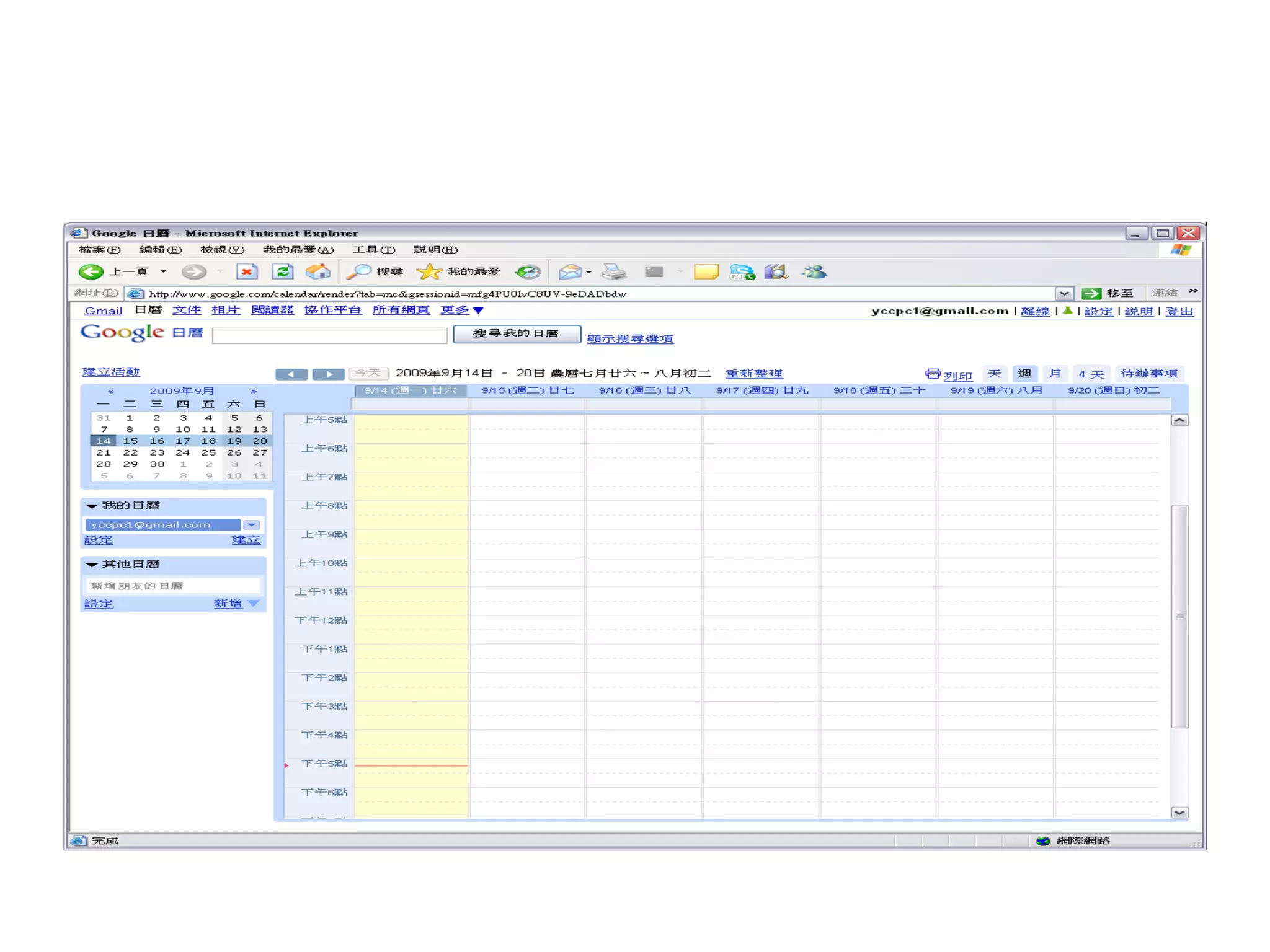Click the IE Print toolbar icon
The image size is (1270, 952).
point(614,271)
